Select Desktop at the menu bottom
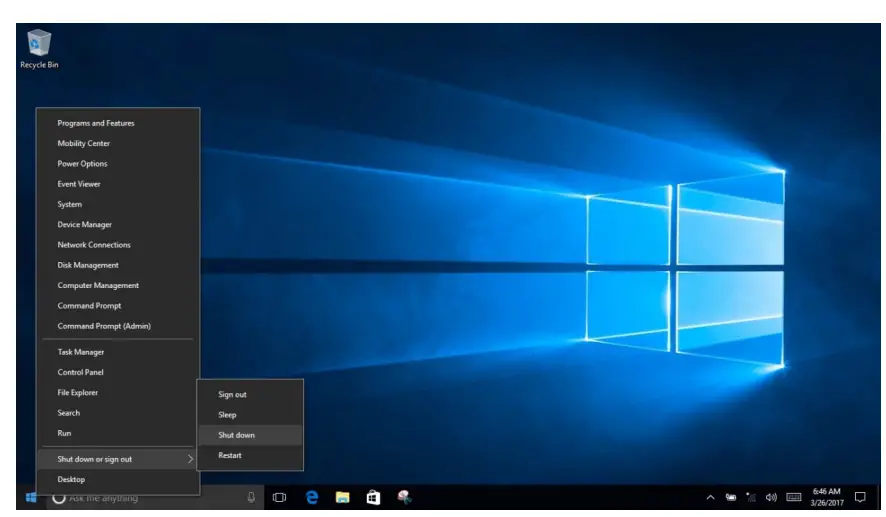The height and width of the screenshot is (517, 886). click(118, 480)
